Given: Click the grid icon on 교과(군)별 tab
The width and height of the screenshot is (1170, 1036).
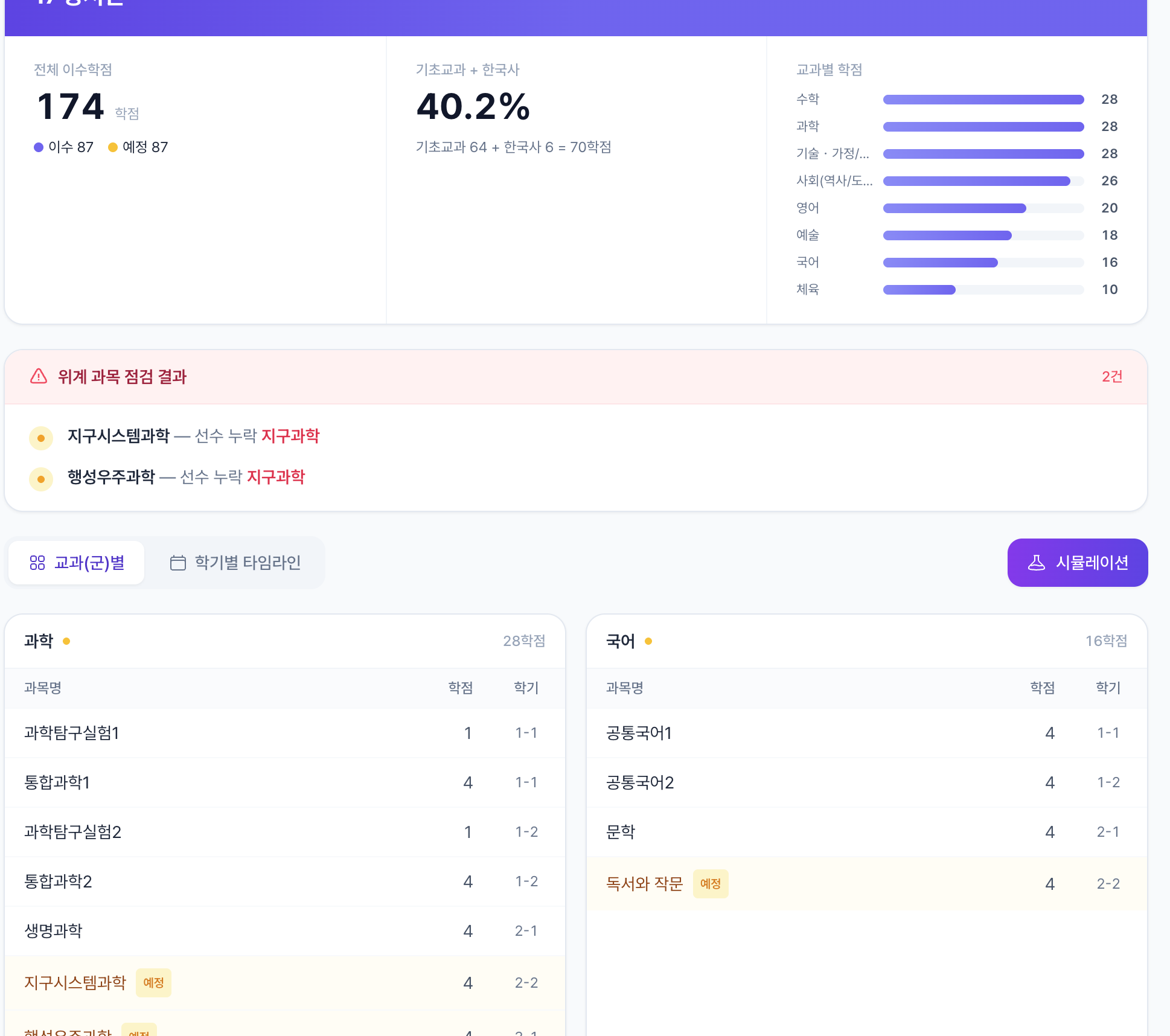Looking at the screenshot, I should (x=37, y=563).
